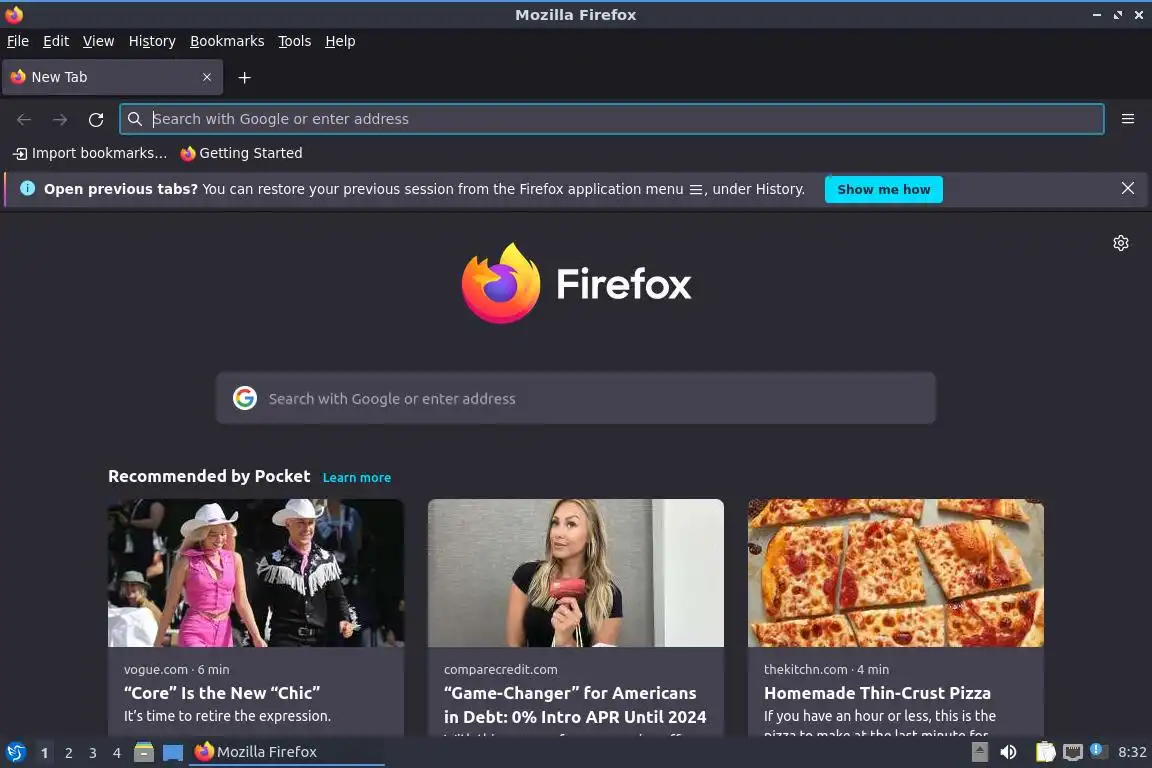Click the removable media tray icon
Screen dimensions: 1152x768
click(x=979, y=752)
